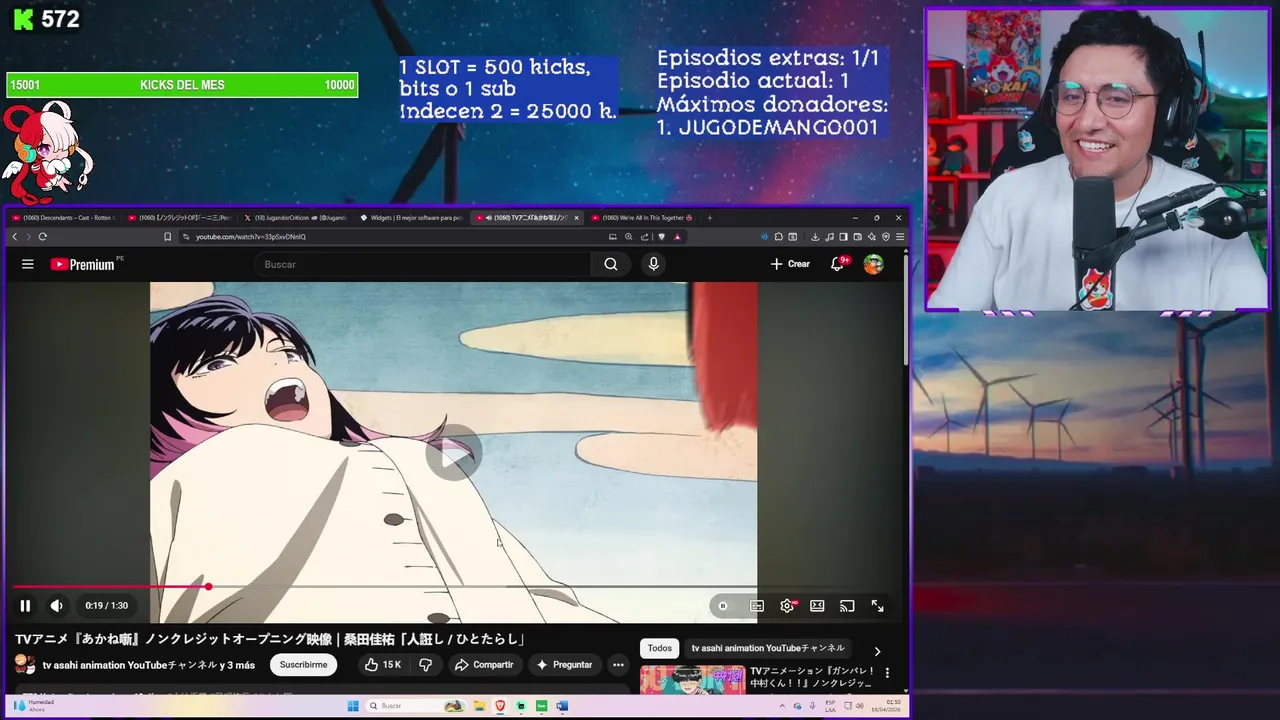Click the page vertical scrollbar
1280x720 pixels.
(906, 308)
